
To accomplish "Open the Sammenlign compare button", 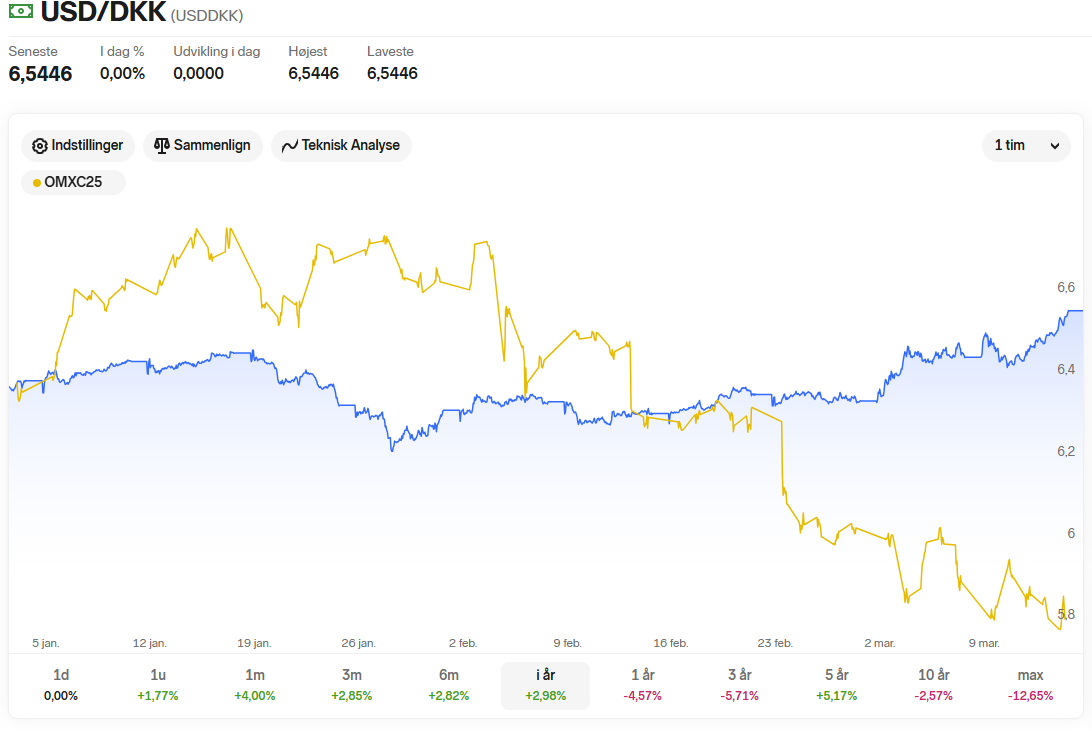I will click(203, 146).
